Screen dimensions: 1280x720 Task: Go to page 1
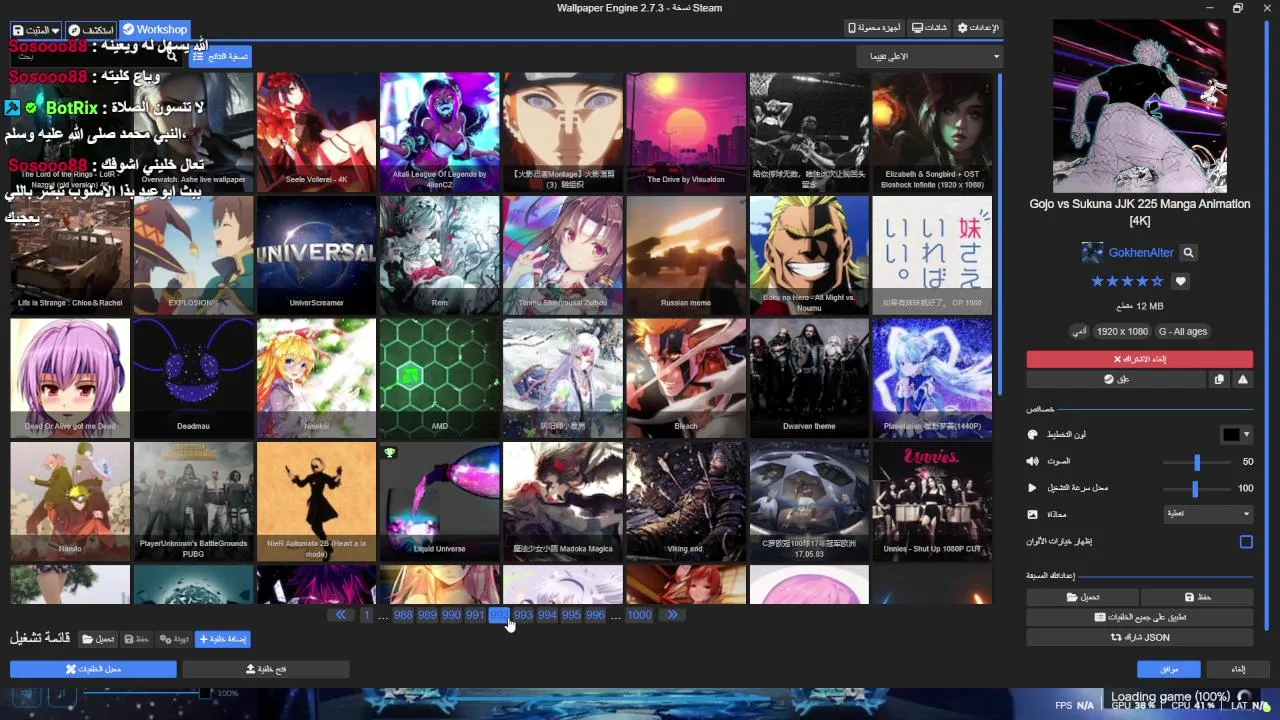click(367, 615)
